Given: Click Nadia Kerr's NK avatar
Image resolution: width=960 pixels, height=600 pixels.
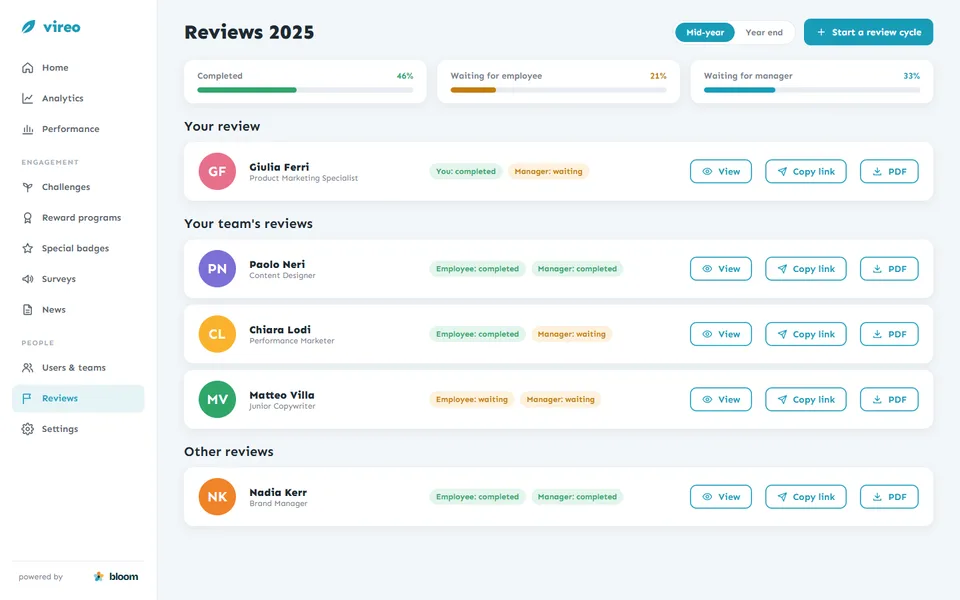Looking at the screenshot, I should click(217, 497).
